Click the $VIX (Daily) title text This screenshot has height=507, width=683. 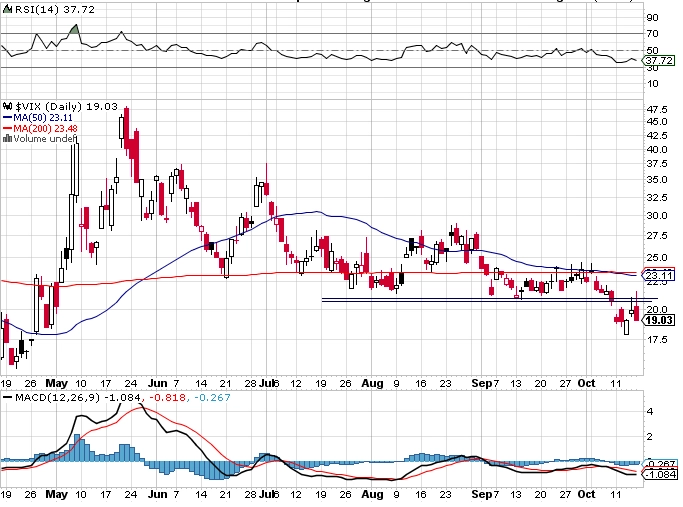(48, 107)
